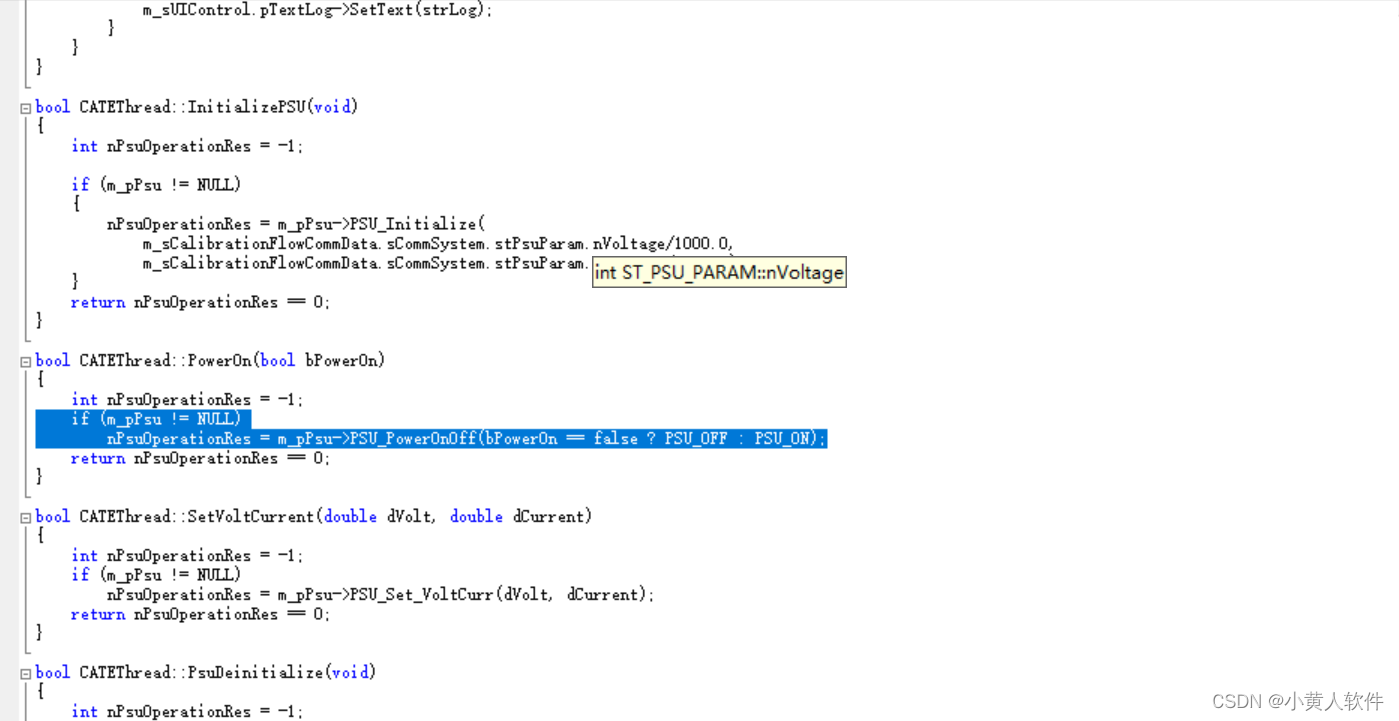Collapse the InitializePSU function block
This screenshot has height=721, width=1399.
pyautogui.click(x=26, y=108)
